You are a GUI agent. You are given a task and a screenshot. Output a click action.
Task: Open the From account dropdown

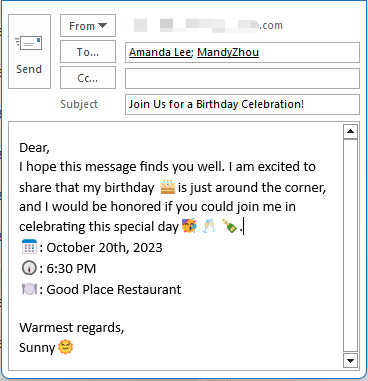click(x=88, y=26)
